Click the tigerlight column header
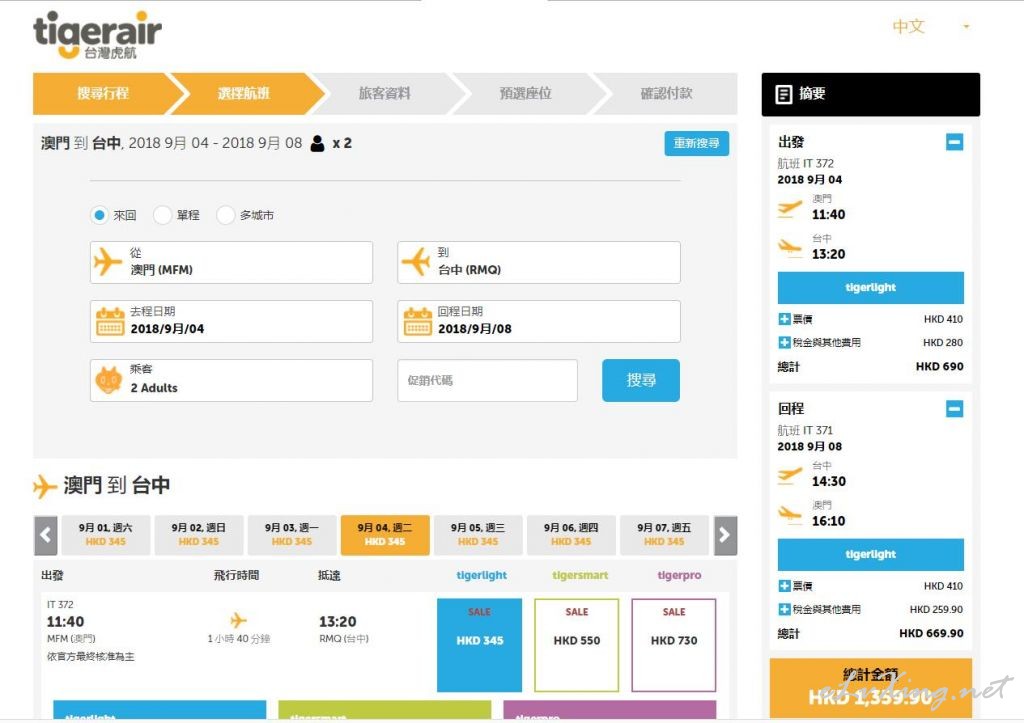 point(481,575)
